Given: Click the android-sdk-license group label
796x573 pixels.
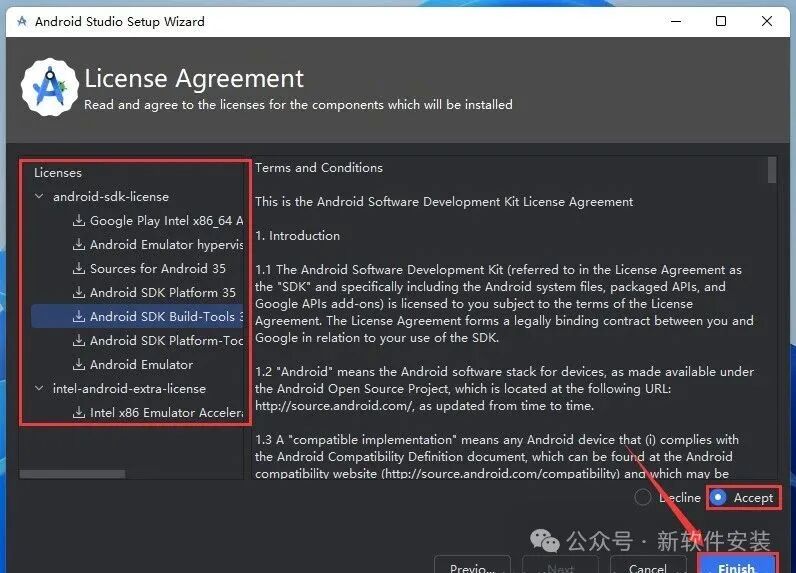Looking at the screenshot, I should [x=111, y=196].
